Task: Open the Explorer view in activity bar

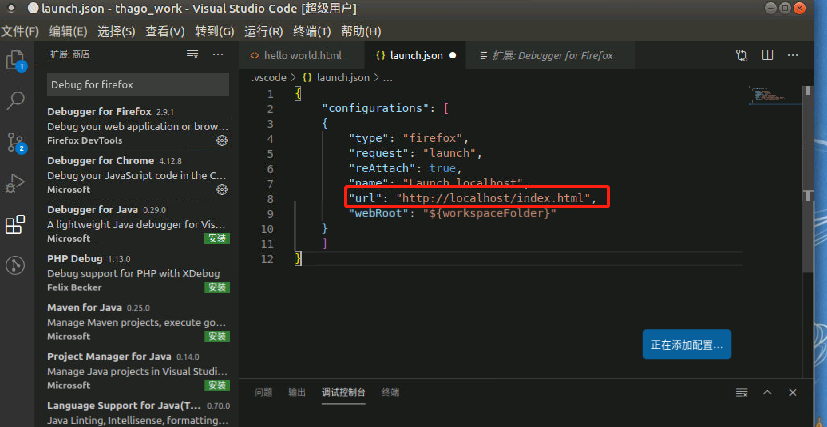Action: tap(15, 60)
